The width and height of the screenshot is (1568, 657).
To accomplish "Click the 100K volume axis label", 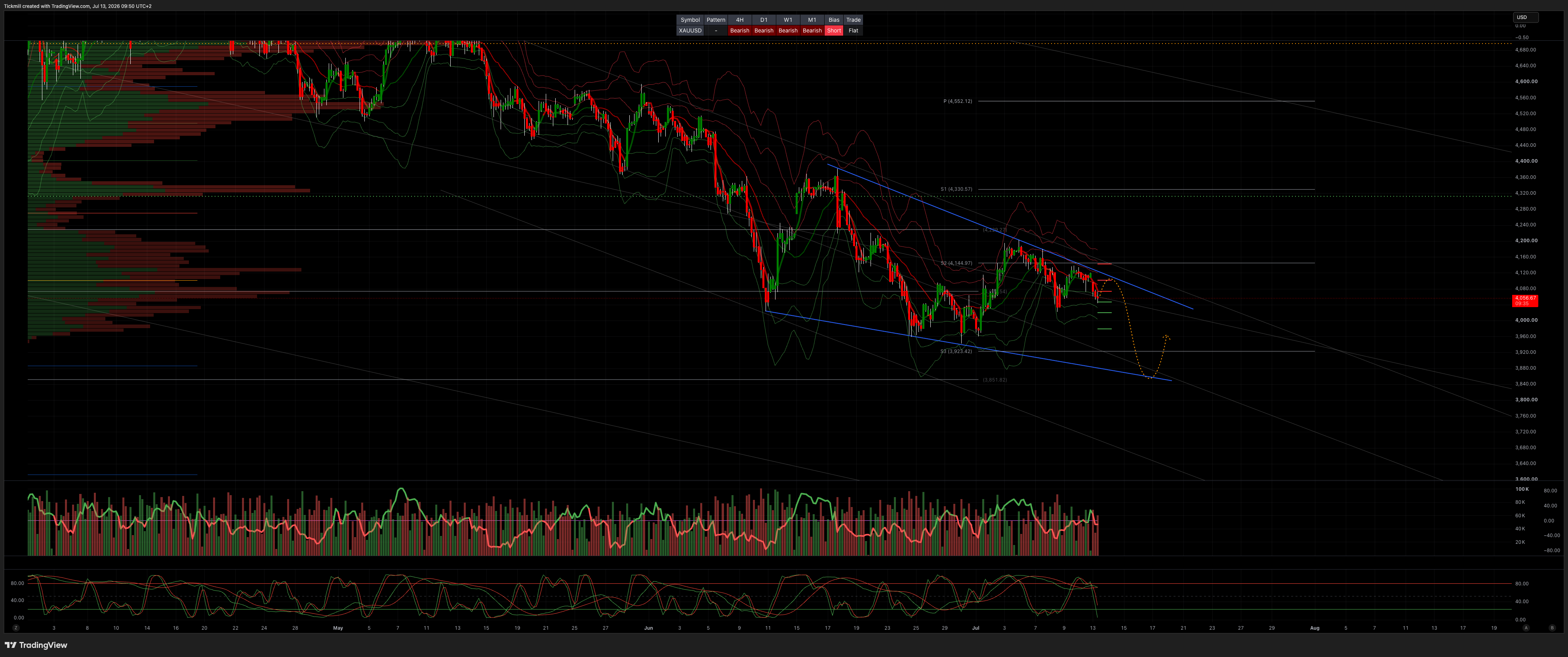I will pyautogui.click(x=1522, y=489).
